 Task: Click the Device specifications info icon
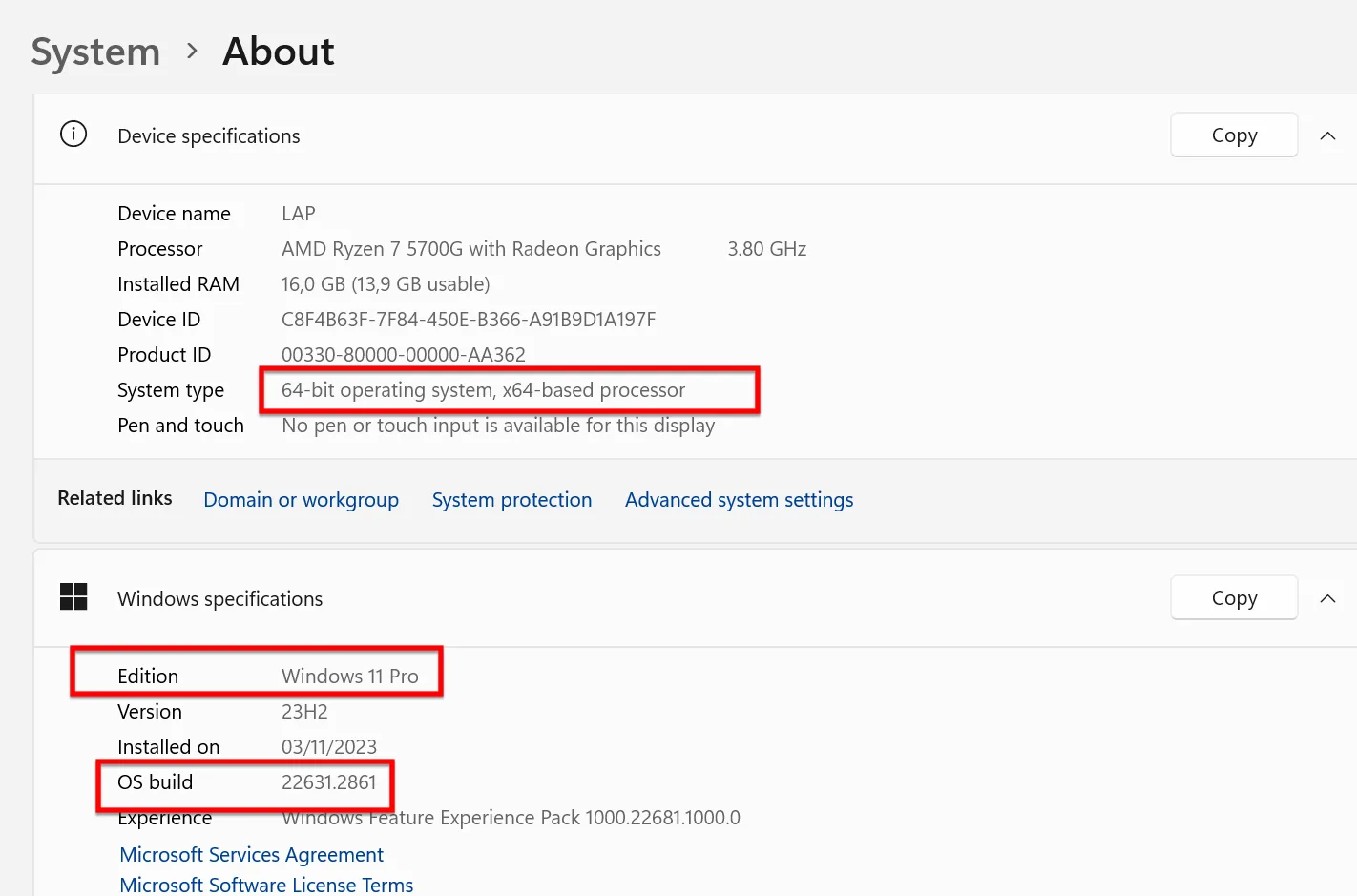pos(73,135)
